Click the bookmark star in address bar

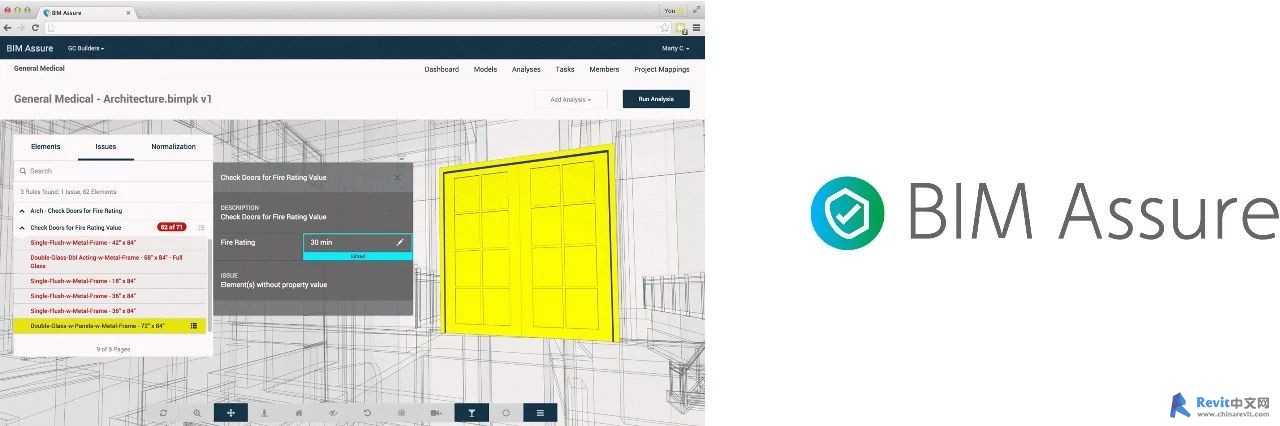(664, 27)
